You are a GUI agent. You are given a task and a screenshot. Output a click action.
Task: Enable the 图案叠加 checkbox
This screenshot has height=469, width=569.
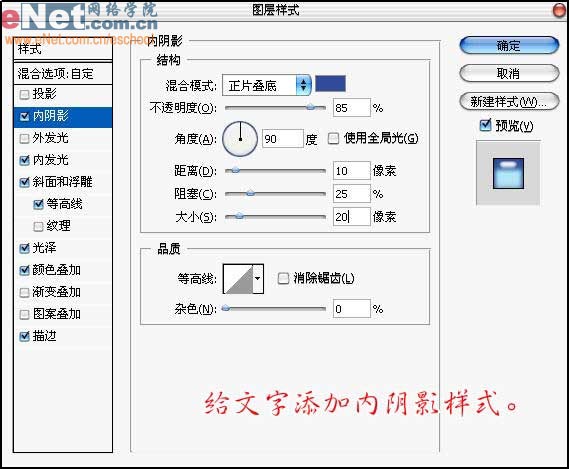24,314
